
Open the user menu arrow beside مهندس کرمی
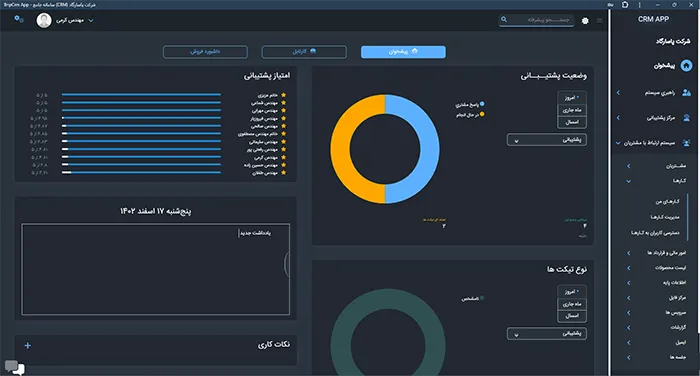tap(91, 21)
